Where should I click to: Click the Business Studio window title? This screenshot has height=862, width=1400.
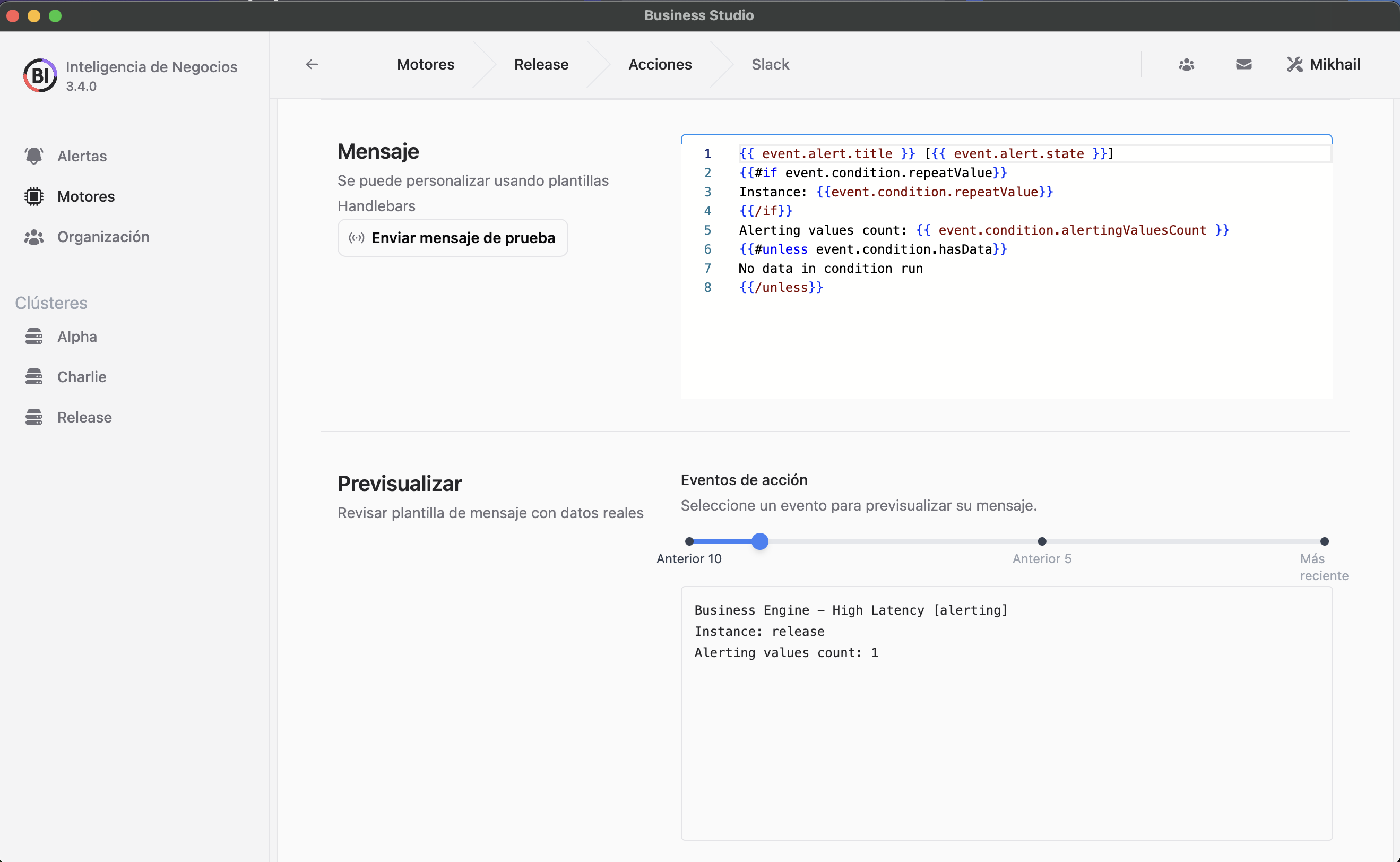pyautogui.click(x=699, y=15)
